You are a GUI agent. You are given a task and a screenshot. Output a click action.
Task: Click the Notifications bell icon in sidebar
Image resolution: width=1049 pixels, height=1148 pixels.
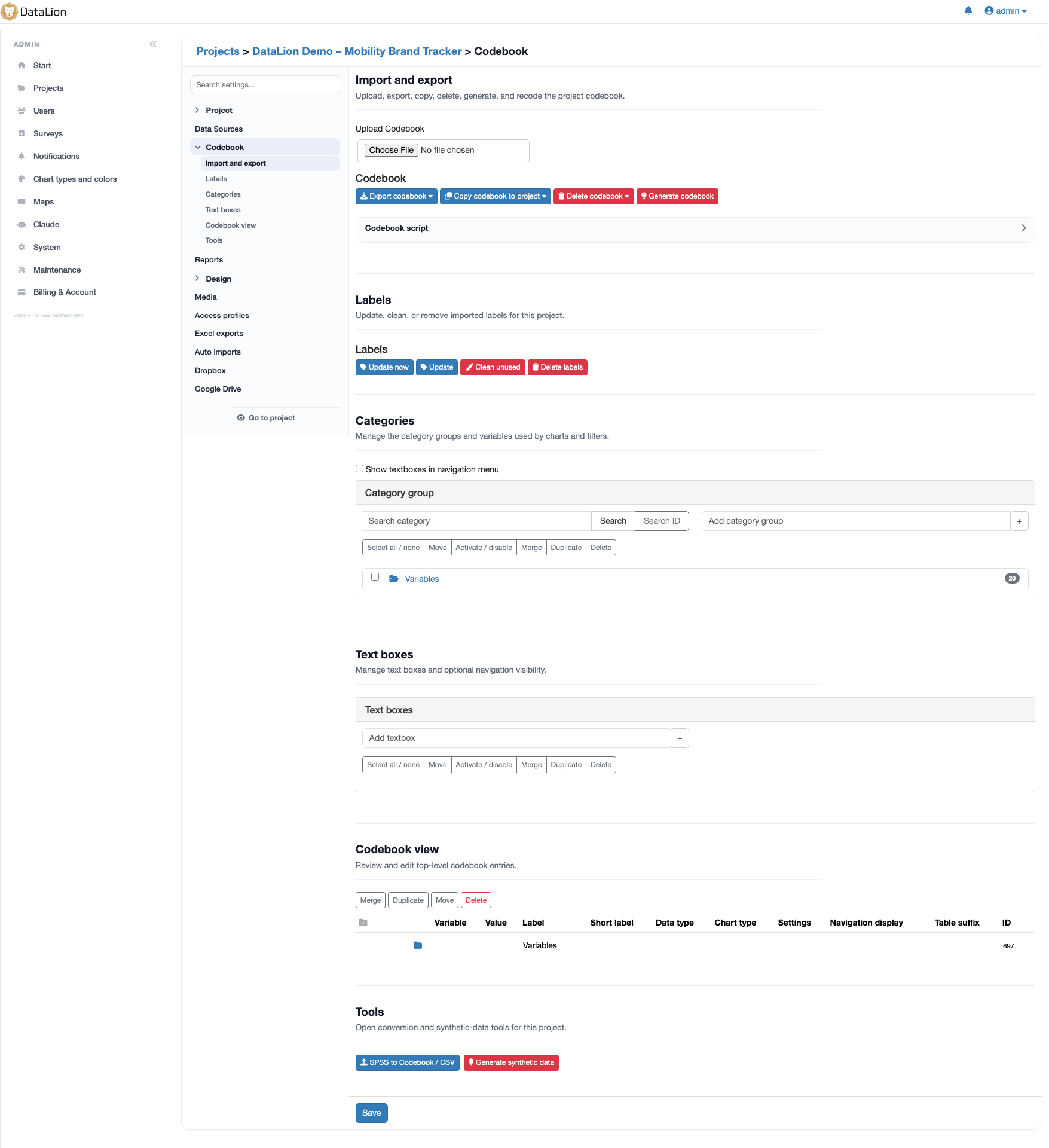click(x=22, y=156)
